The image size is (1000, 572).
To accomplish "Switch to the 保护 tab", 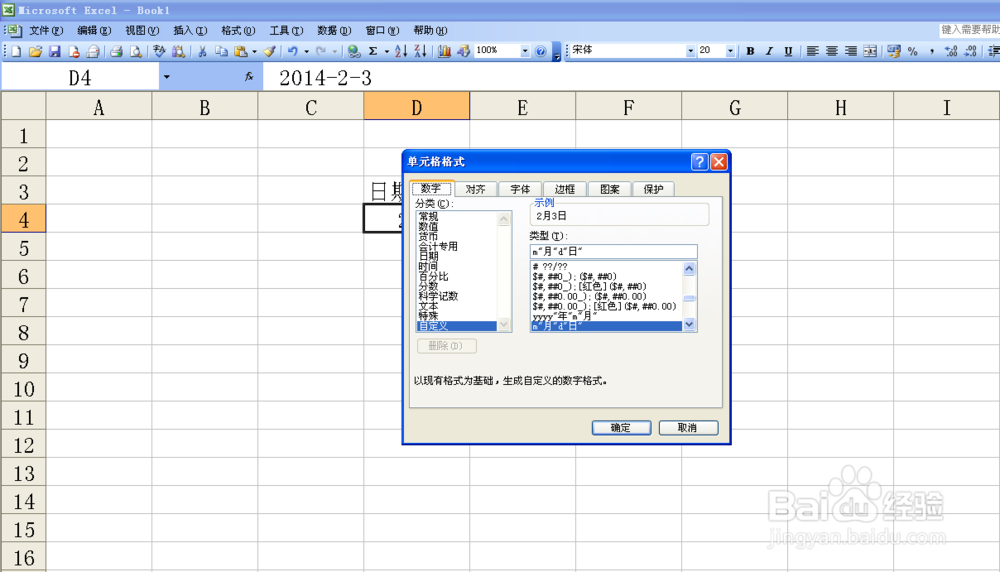I will 653,189.
